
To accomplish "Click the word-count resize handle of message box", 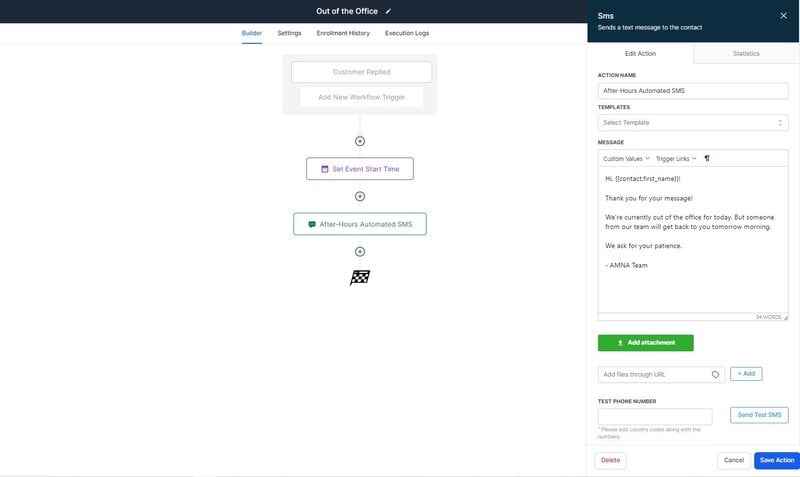I will 786,318.
